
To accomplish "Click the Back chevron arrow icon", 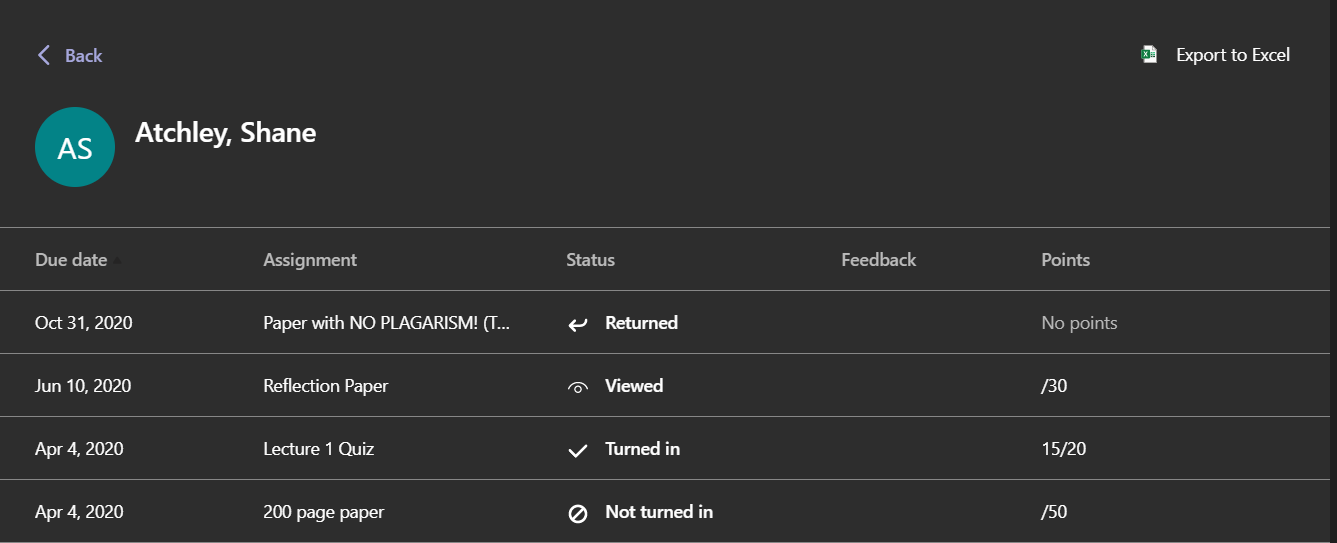I will pyautogui.click(x=44, y=55).
